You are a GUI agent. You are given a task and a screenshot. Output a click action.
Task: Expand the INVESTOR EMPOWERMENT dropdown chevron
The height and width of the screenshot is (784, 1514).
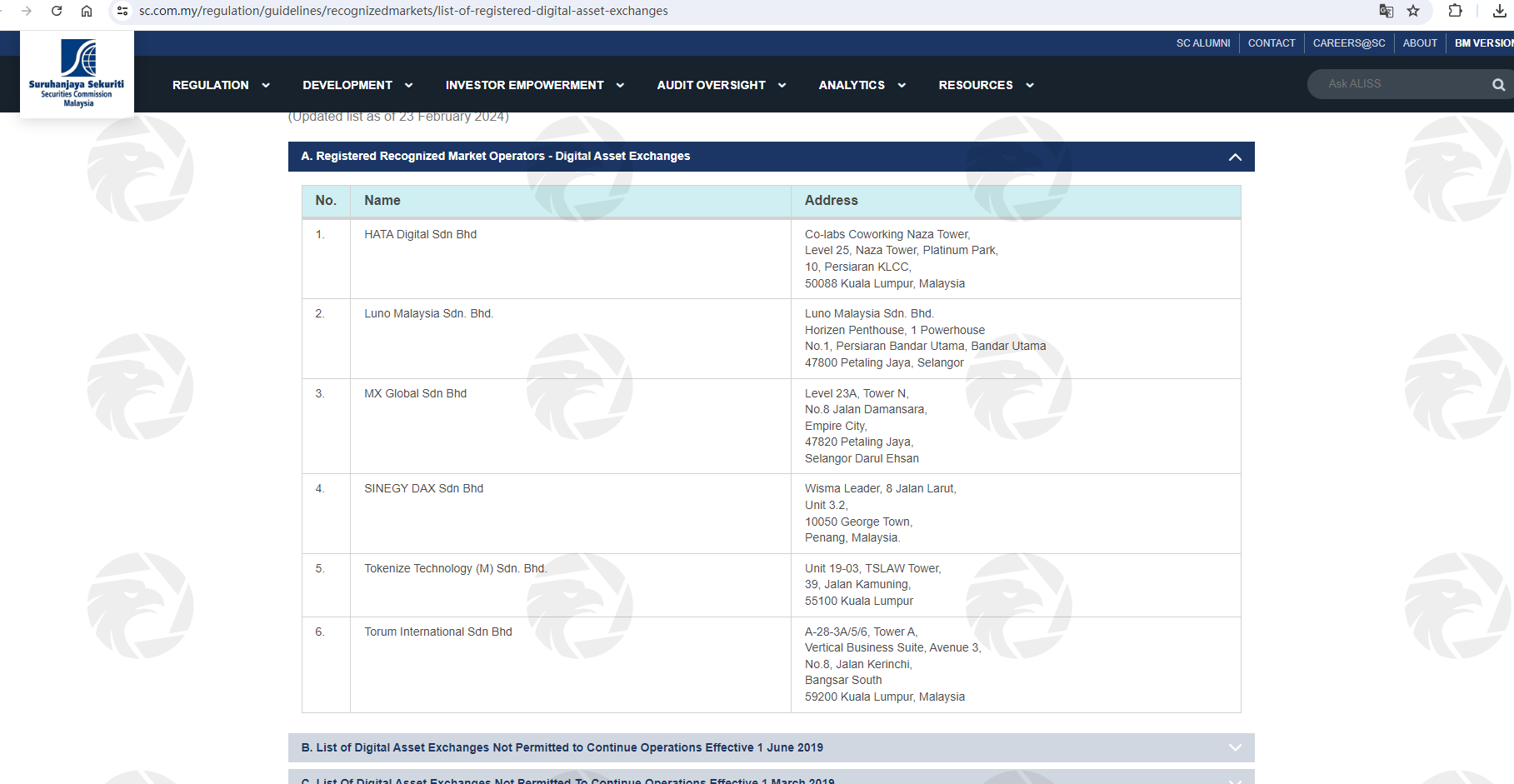[x=620, y=85]
